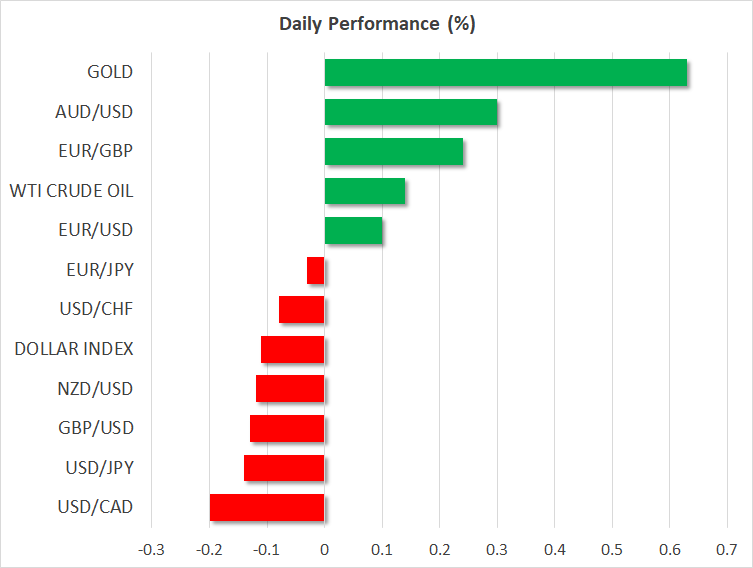The width and height of the screenshot is (753, 568).
Task: Select the USD/CAD red bar
Action: (267, 507)
